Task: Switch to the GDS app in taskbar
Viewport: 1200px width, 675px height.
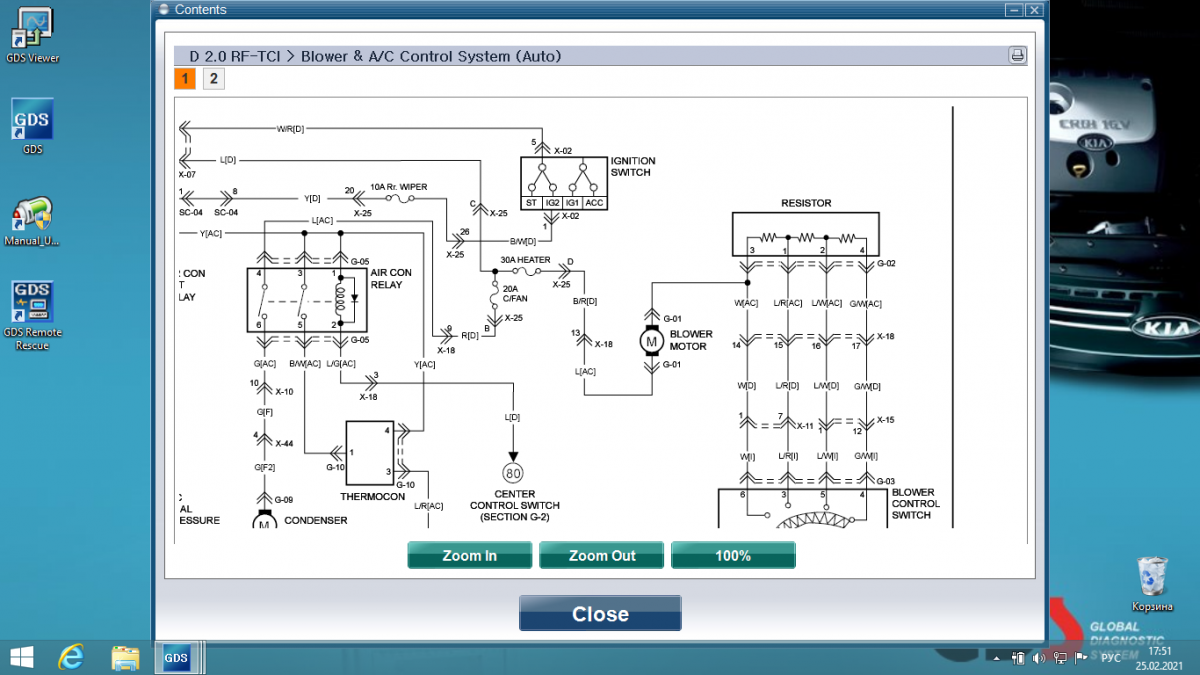Action: tap(176, 657)
